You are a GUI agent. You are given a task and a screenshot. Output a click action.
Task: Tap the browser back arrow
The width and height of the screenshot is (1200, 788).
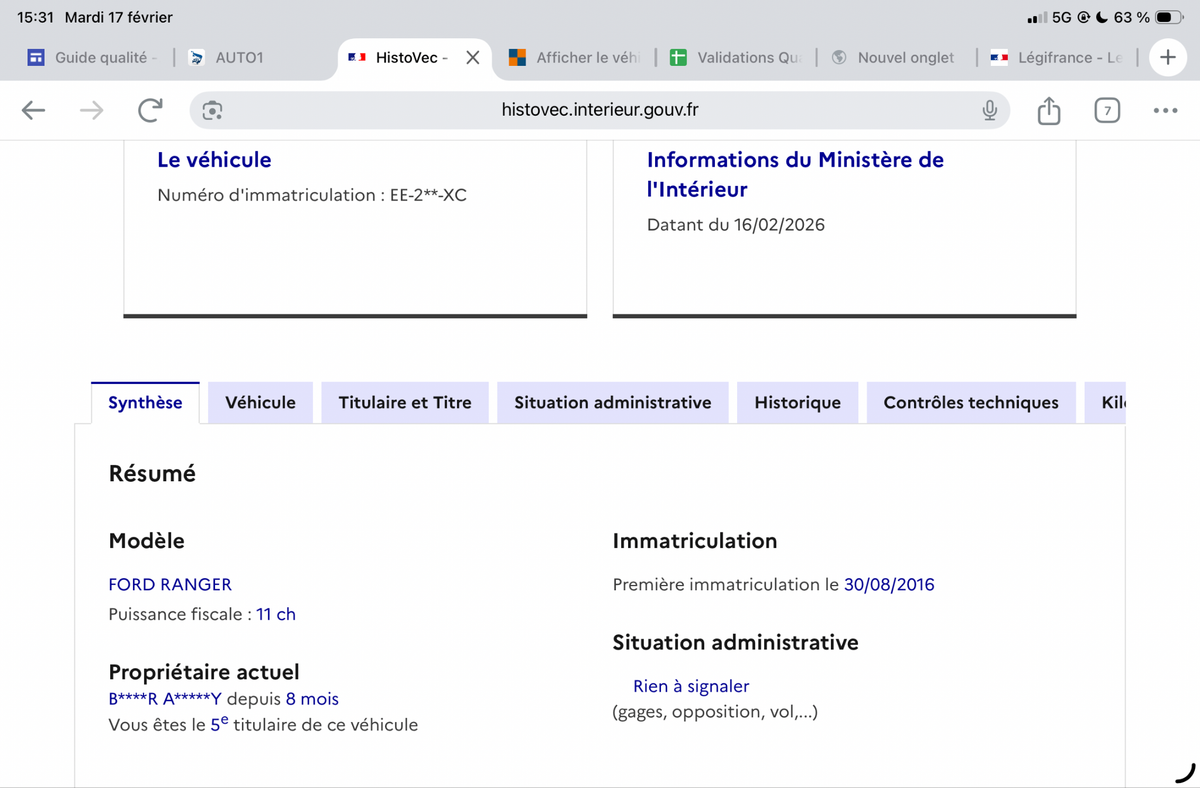click(34, 111)
